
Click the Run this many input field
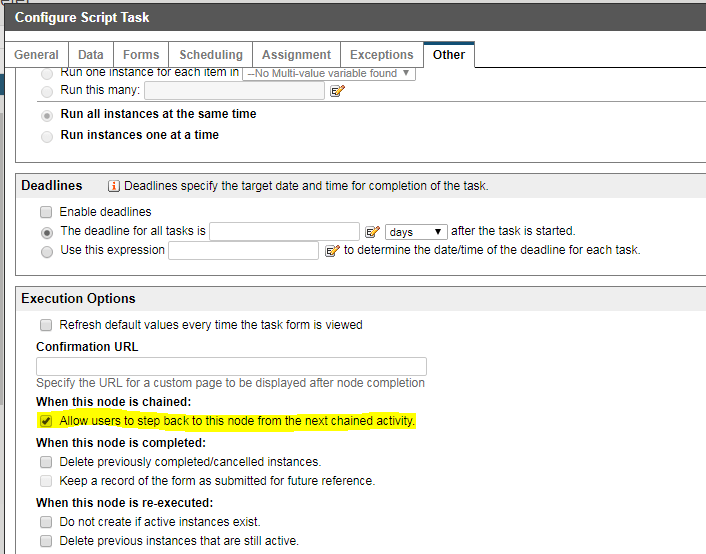pyautogui.click(x=234, y=91)
